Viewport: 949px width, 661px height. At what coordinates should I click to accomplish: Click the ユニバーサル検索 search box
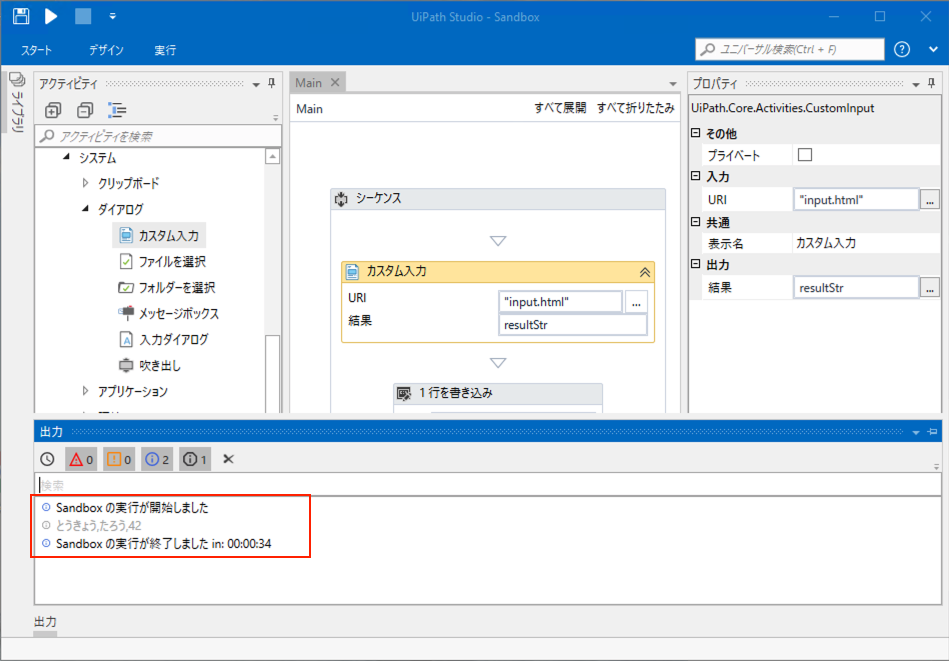point(790,50)
